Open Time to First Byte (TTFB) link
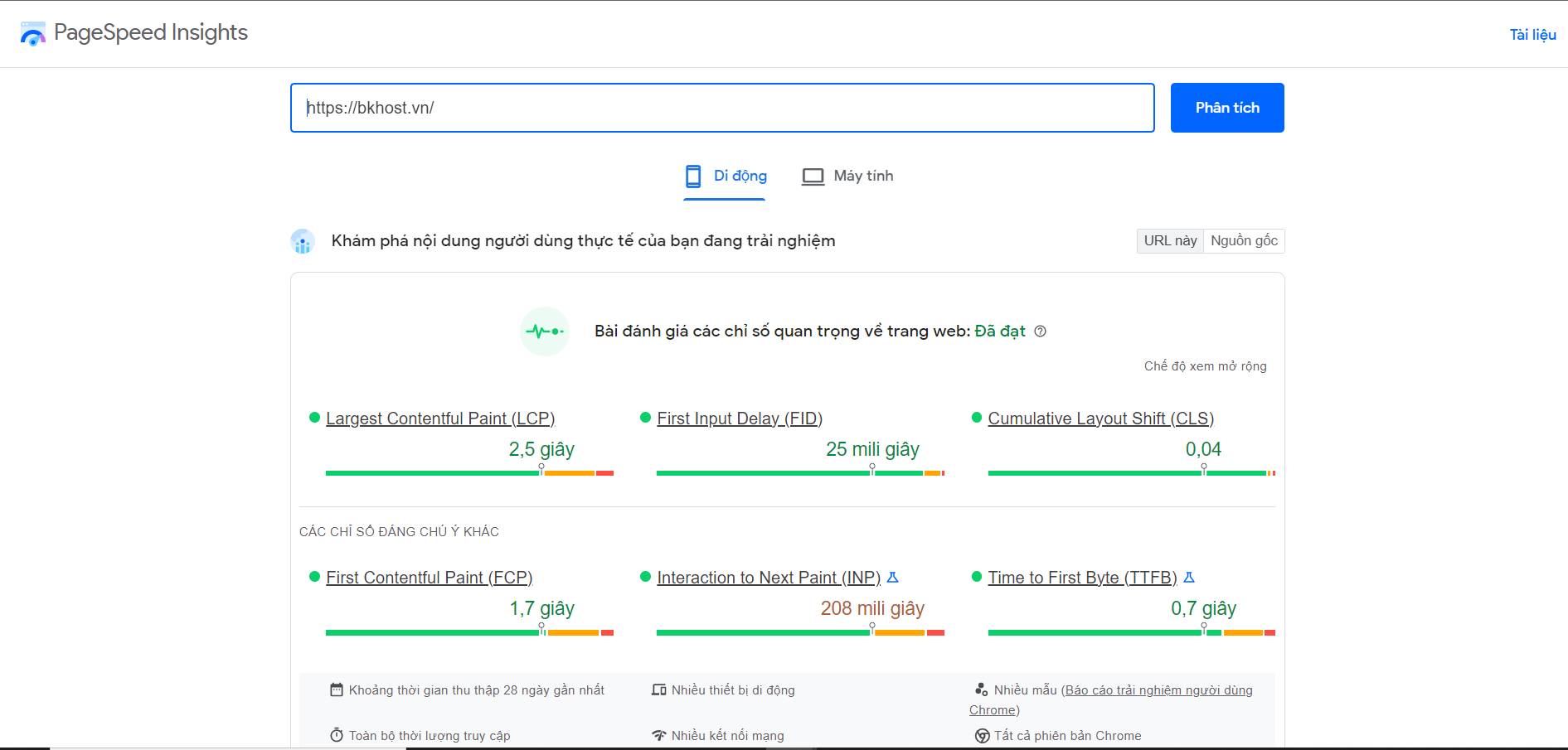 pyautogui.click(x=1082, y=578)
